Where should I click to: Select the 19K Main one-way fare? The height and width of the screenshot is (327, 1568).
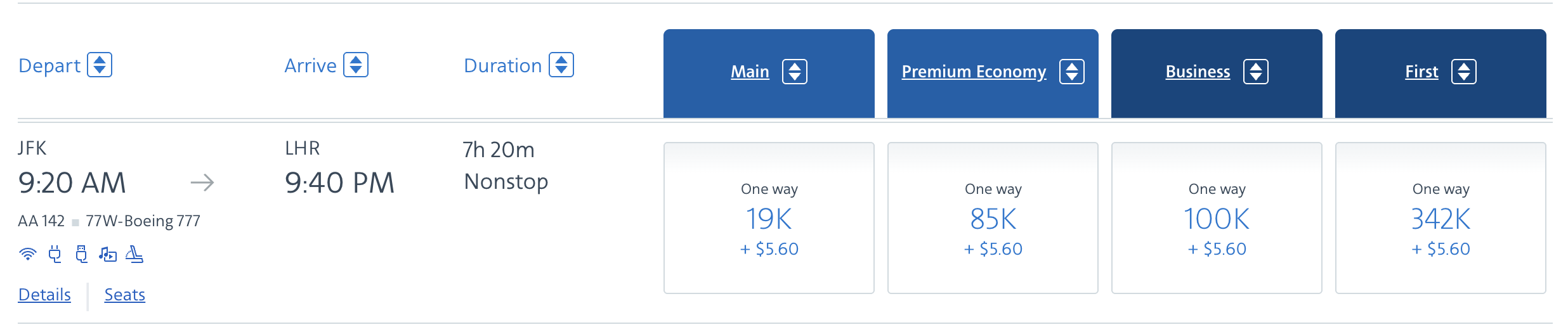[x=769, y=219]
